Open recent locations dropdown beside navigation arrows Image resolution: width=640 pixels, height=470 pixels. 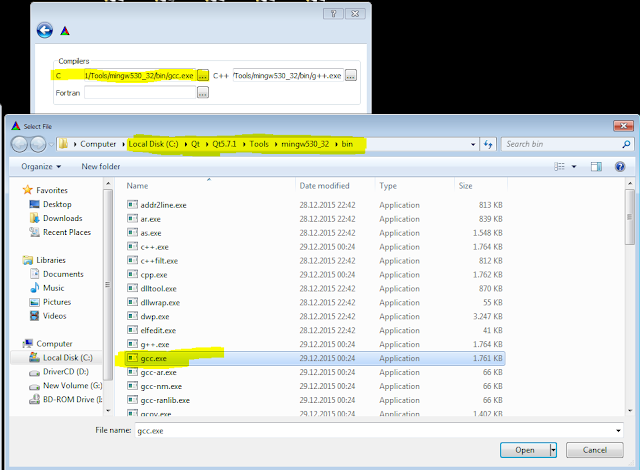[51, 144]
